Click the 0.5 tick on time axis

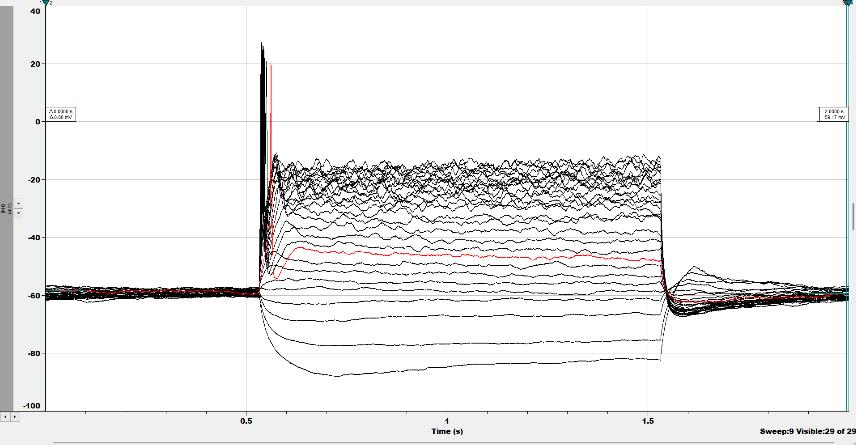[x=246, y=421]
